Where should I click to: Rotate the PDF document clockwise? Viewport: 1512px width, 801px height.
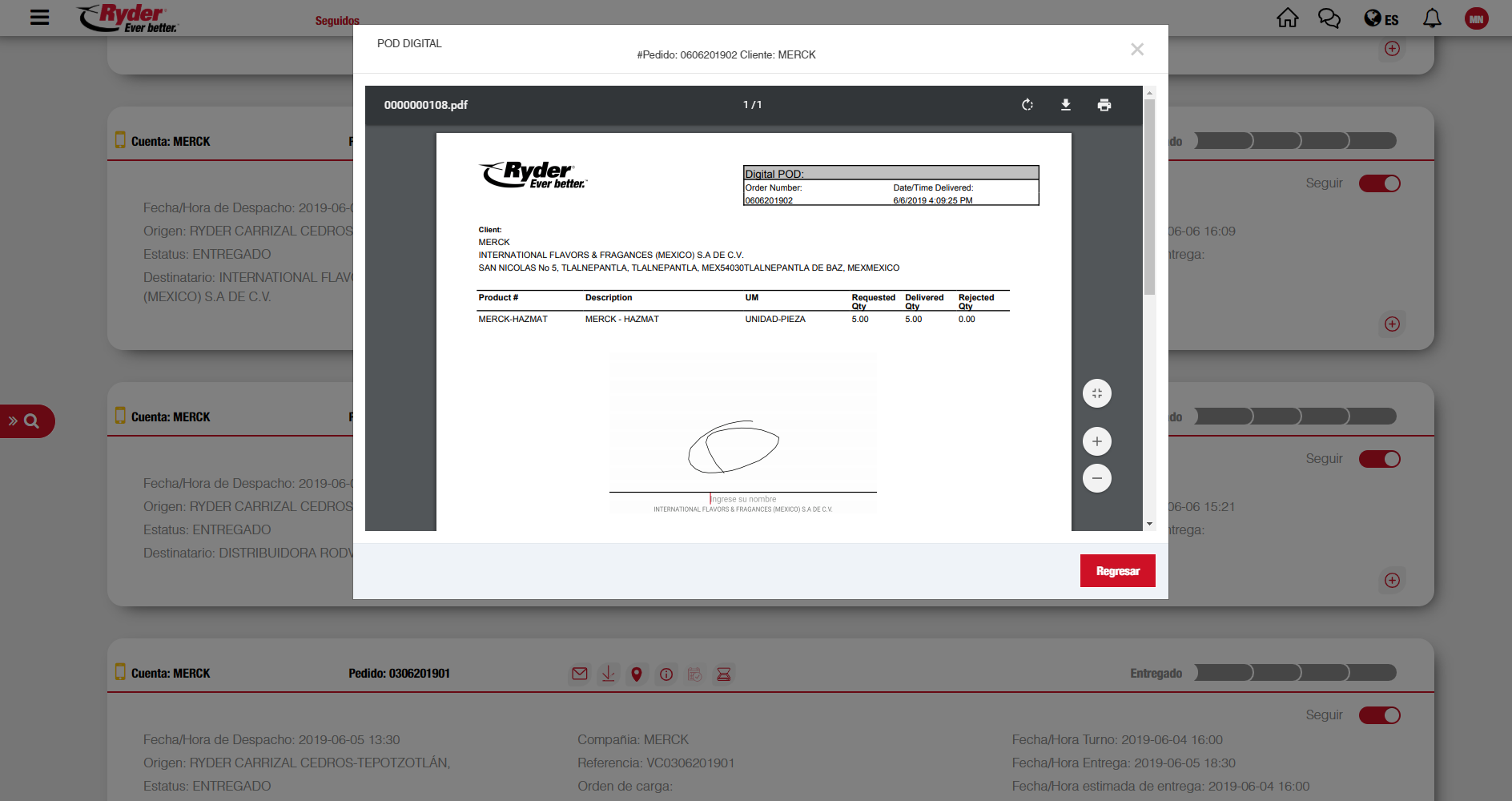(1027, 105)
